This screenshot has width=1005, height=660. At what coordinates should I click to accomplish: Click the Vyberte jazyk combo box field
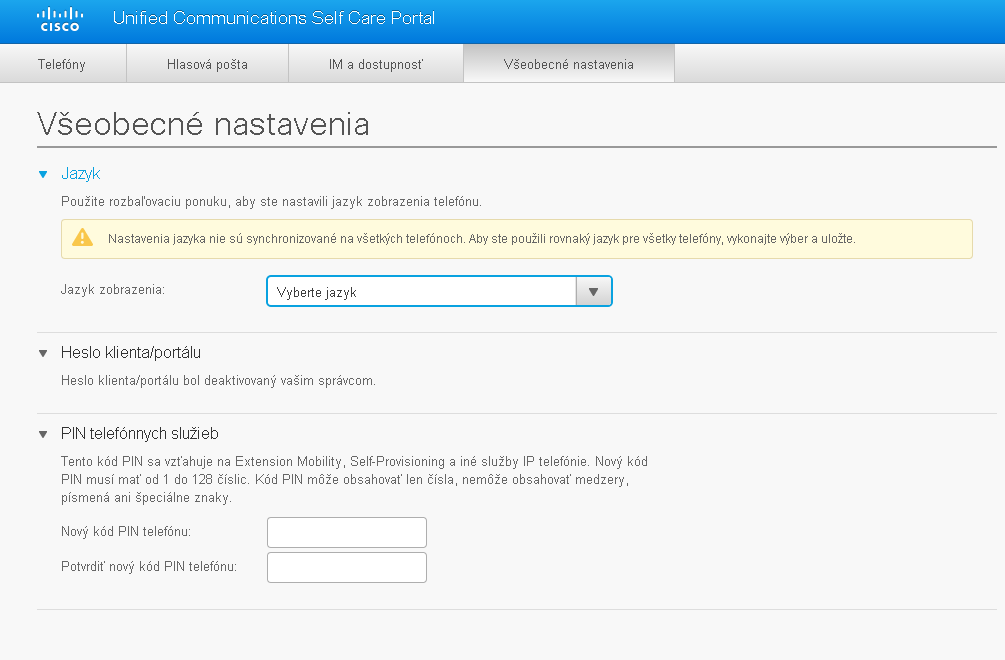pos(439,292)
